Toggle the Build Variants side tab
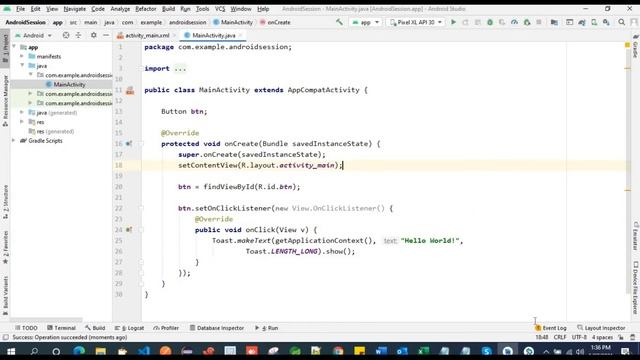This screenshot has height=360, width=640. click(5, 296)
